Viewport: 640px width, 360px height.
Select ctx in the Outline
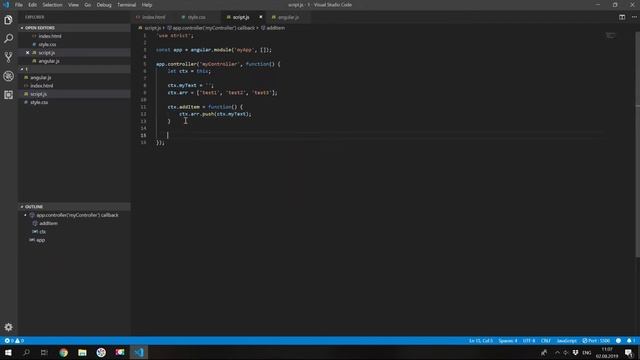point(42,232)
